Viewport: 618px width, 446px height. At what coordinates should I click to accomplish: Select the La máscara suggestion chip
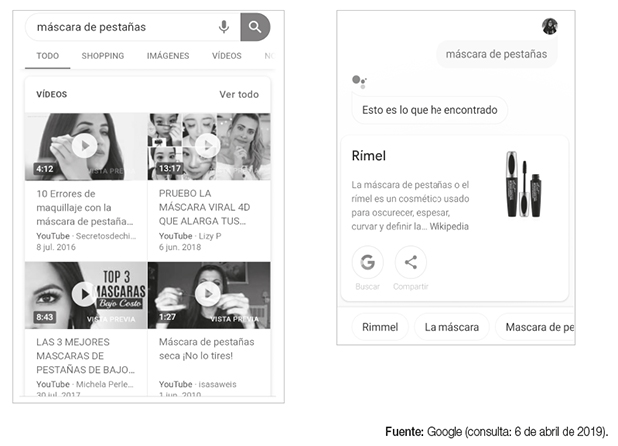click(x=452, y=327)
